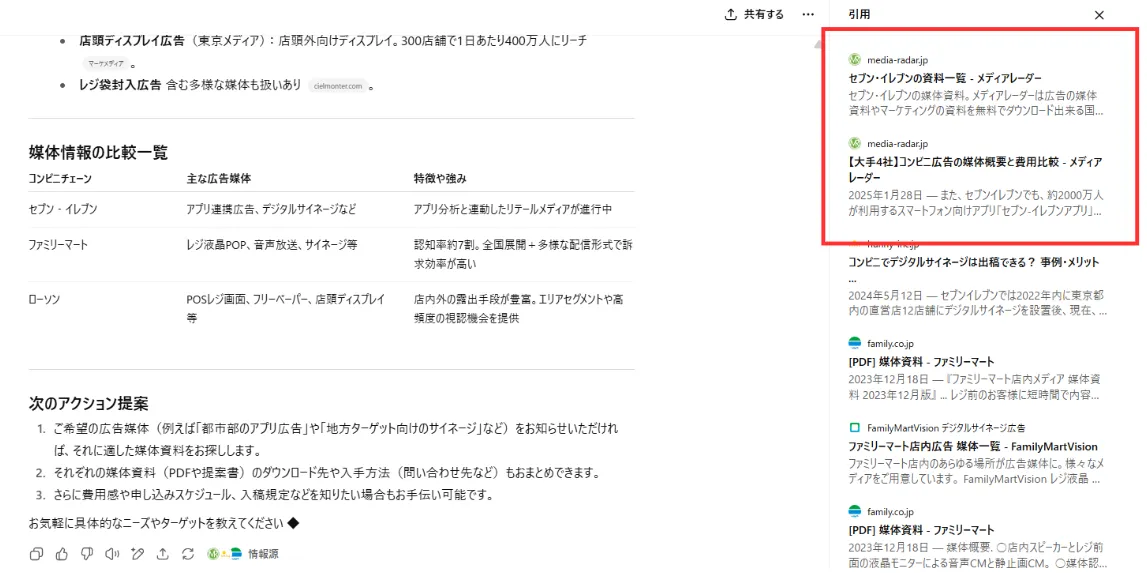Click the 次のアクション提案 heading
1147x573 pixels.
[89, 403]
